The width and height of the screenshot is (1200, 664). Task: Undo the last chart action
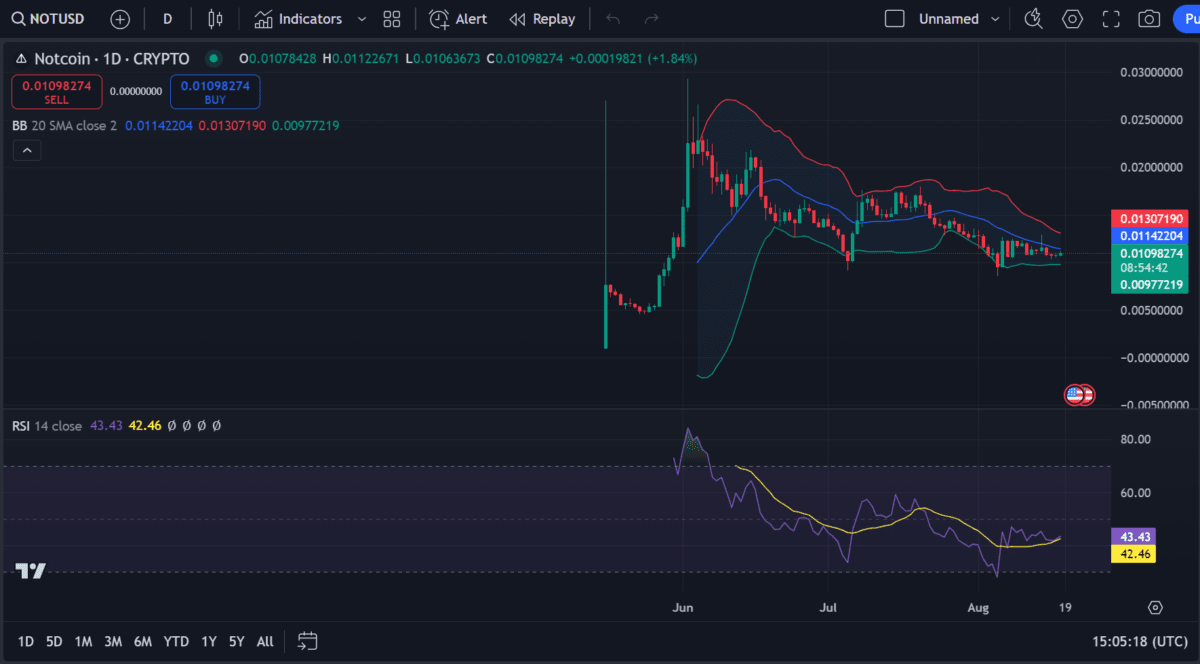[613, 19]
